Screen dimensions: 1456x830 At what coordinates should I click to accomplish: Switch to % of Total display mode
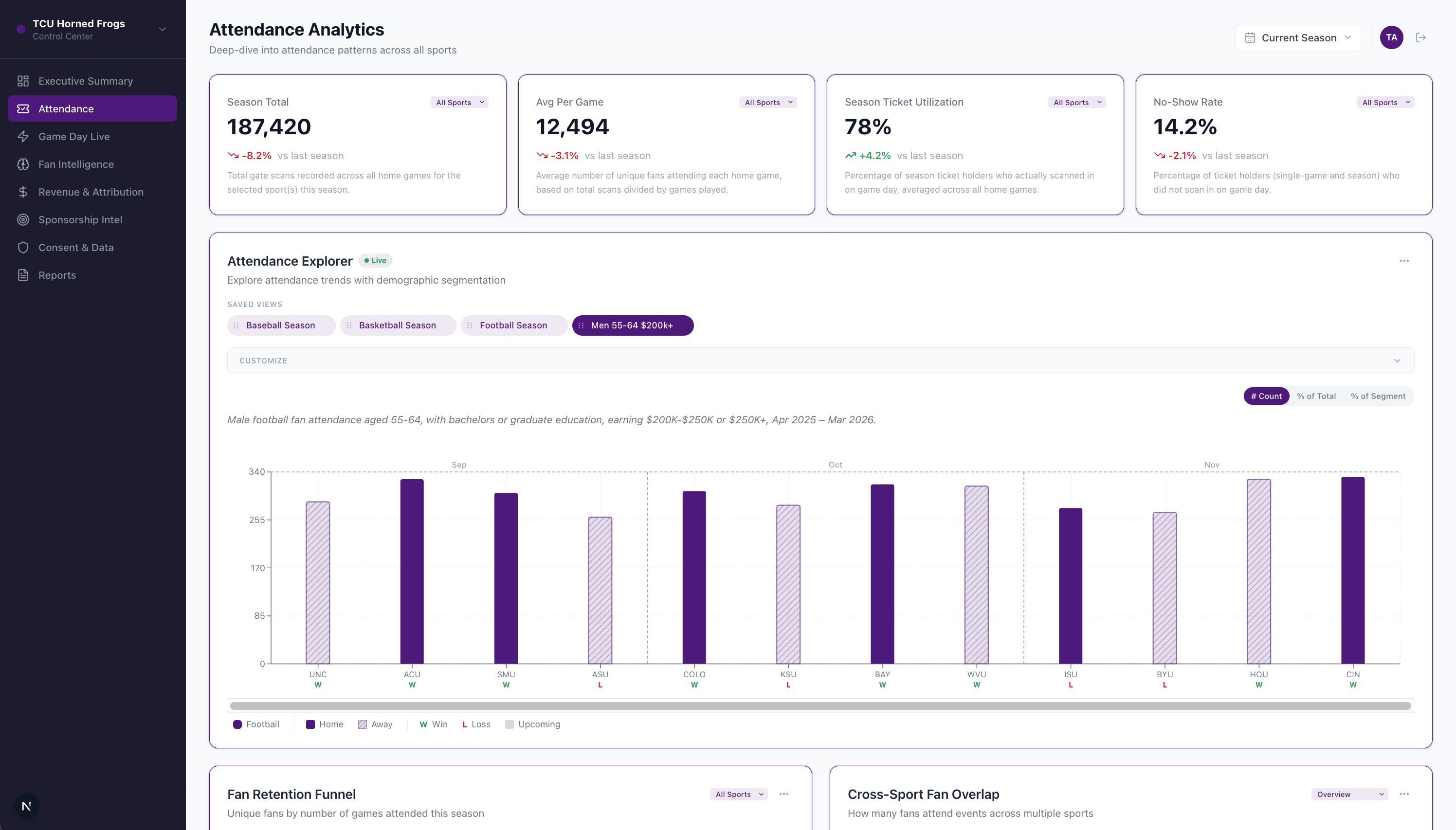pos(1316,396)
